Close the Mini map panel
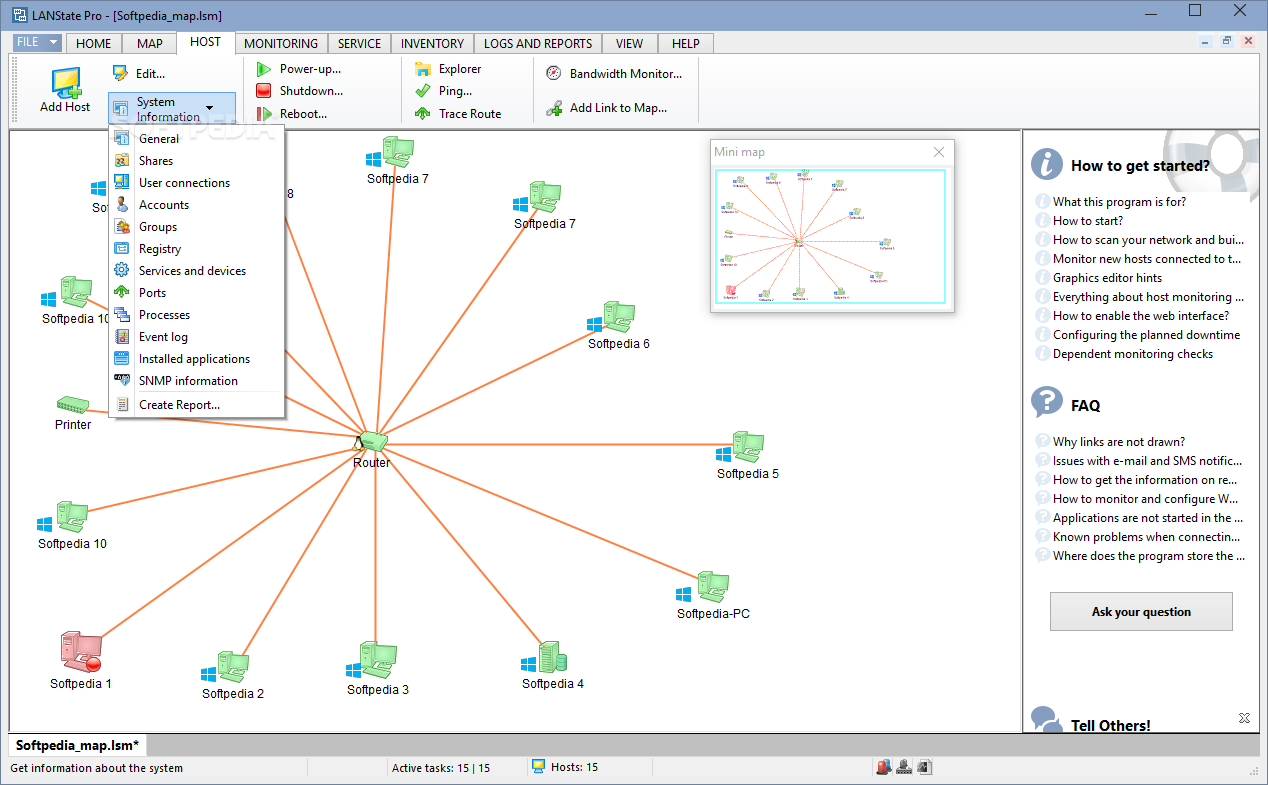This screenshot has width=1268, height=785. [x=939, y=152]
